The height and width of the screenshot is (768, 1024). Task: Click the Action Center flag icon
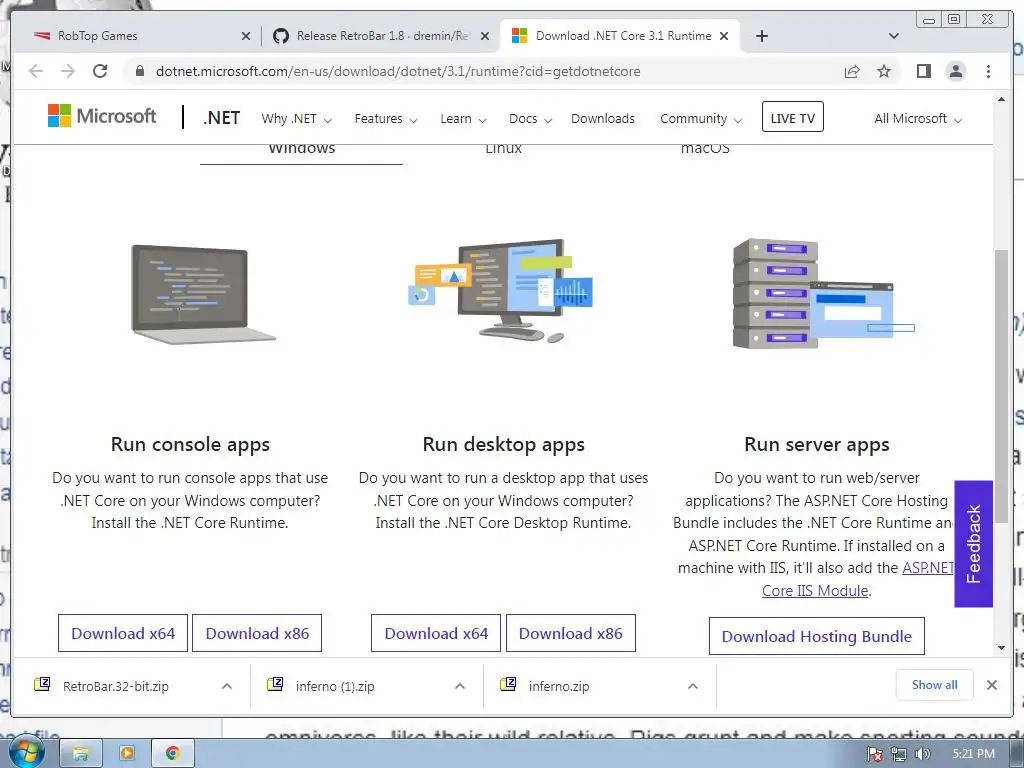[875, 755]
